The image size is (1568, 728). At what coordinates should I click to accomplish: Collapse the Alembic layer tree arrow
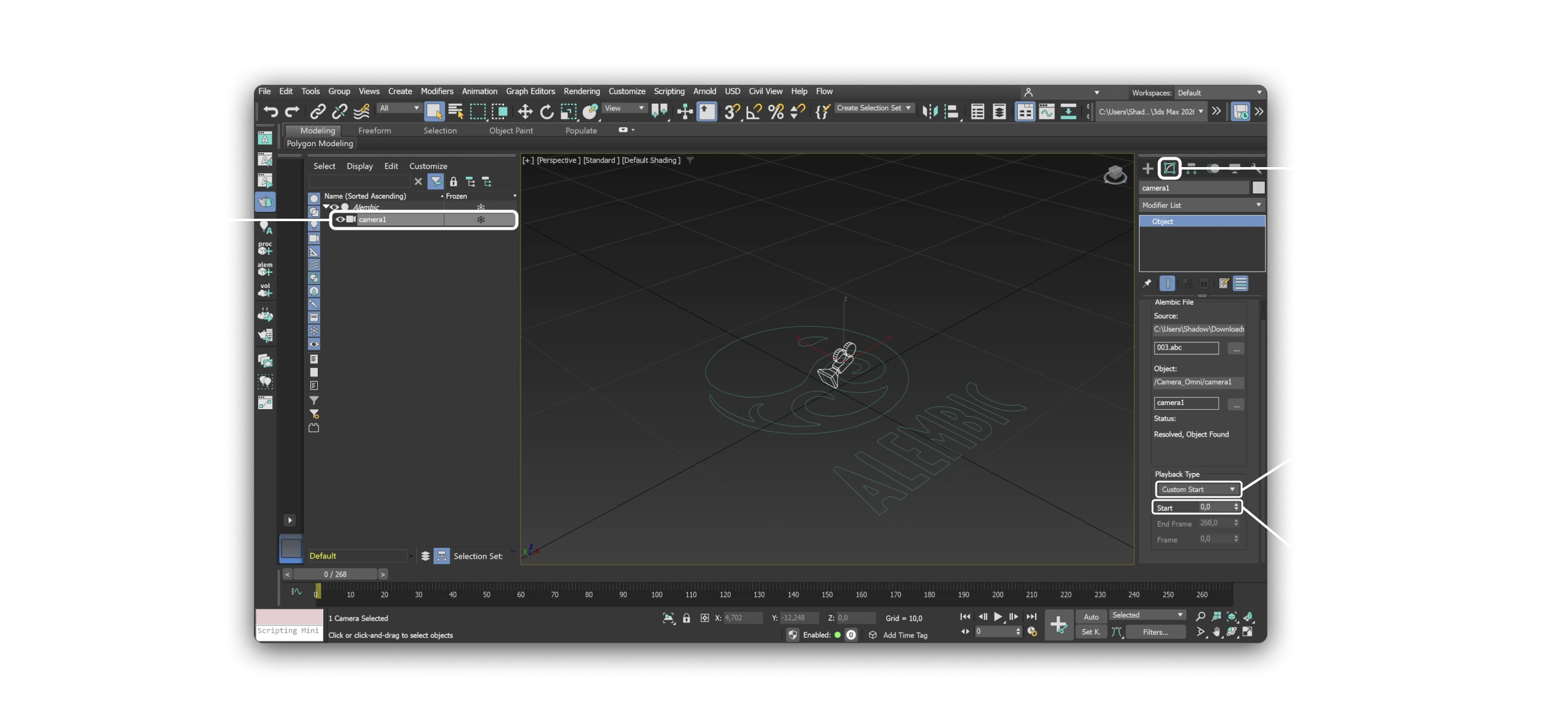pyautogui.click(x=326, y=207)
